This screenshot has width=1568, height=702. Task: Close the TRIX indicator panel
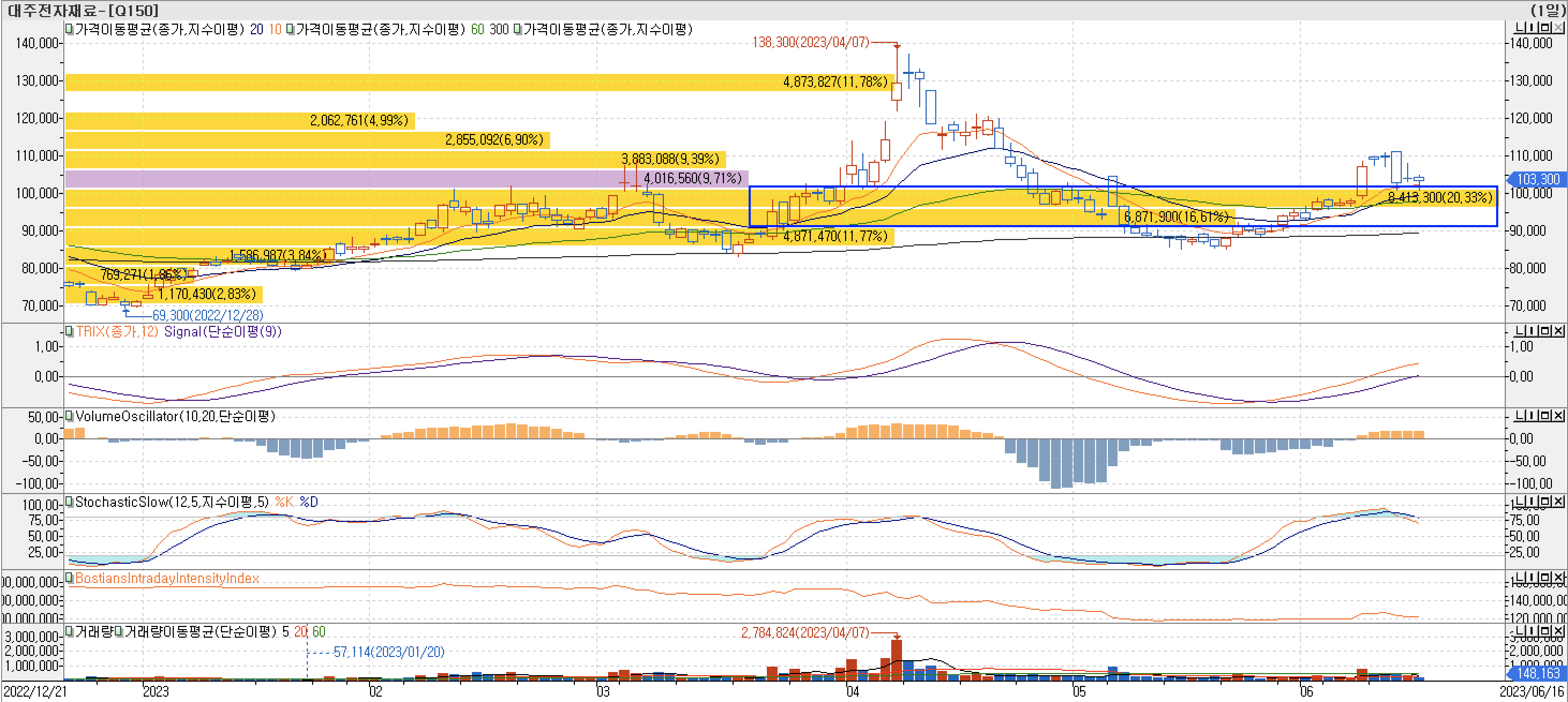point(1558,330)
